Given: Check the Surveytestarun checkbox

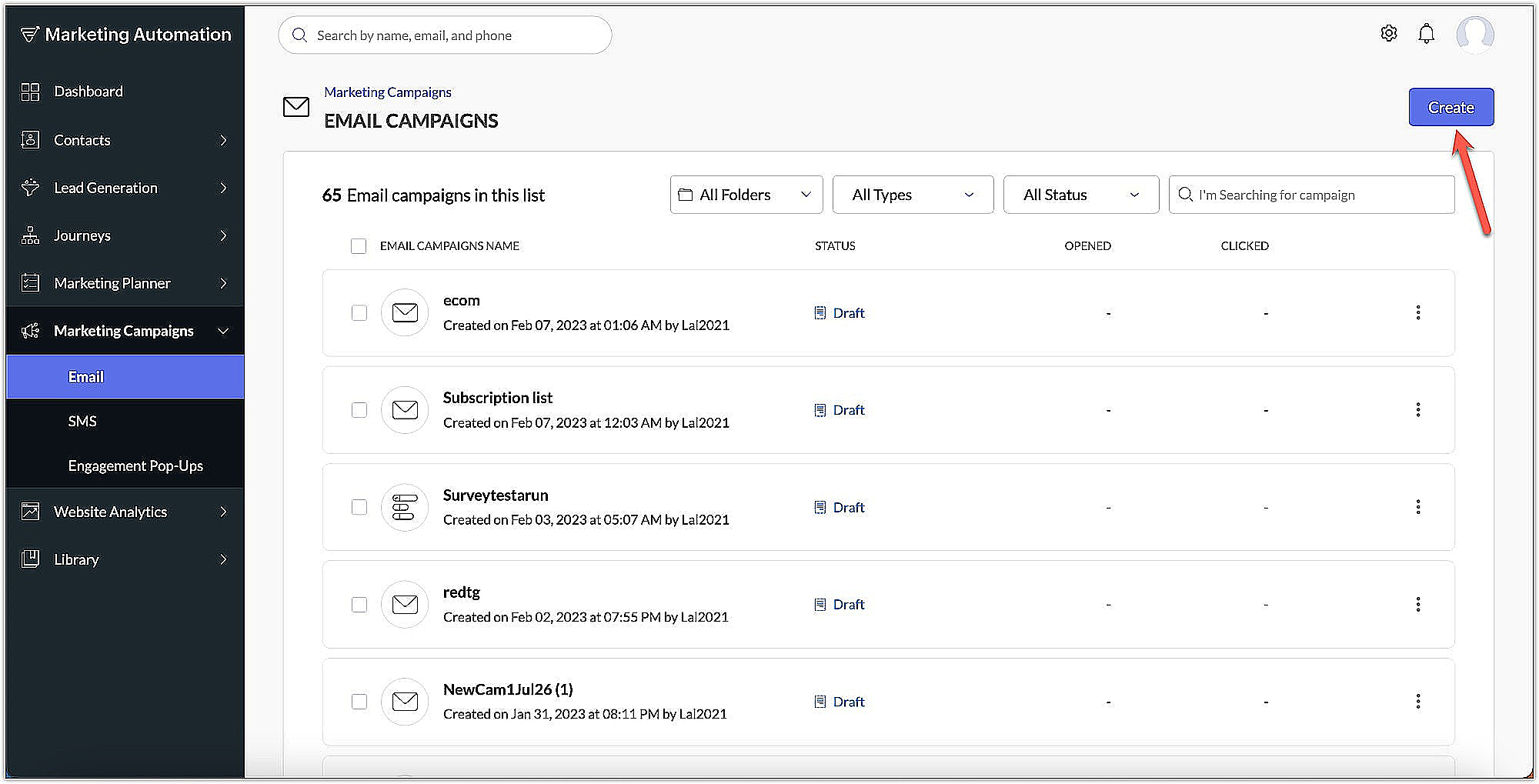Looking at the screenshot, I should 359,507.
